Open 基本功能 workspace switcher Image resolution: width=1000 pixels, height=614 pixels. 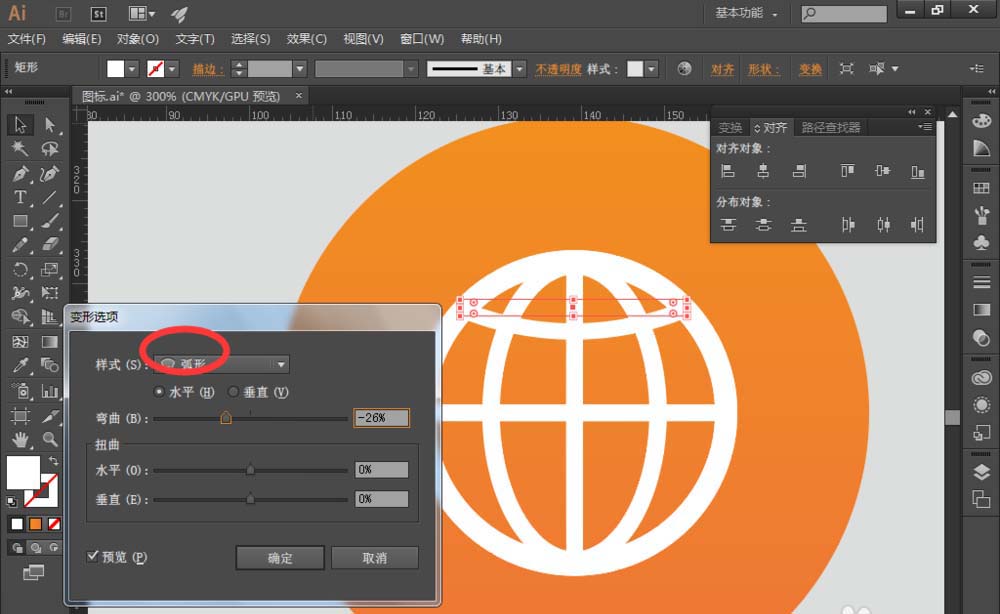(746, 13)
